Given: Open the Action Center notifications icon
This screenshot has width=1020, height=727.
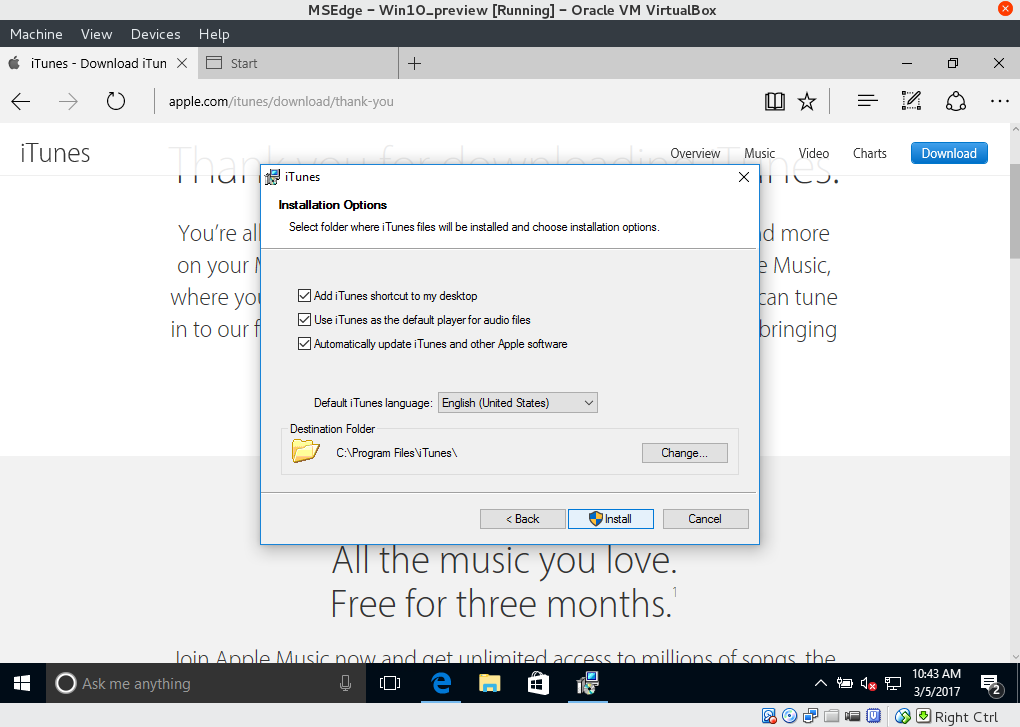Looking at the screenshot, I should (x=991, y=684).
